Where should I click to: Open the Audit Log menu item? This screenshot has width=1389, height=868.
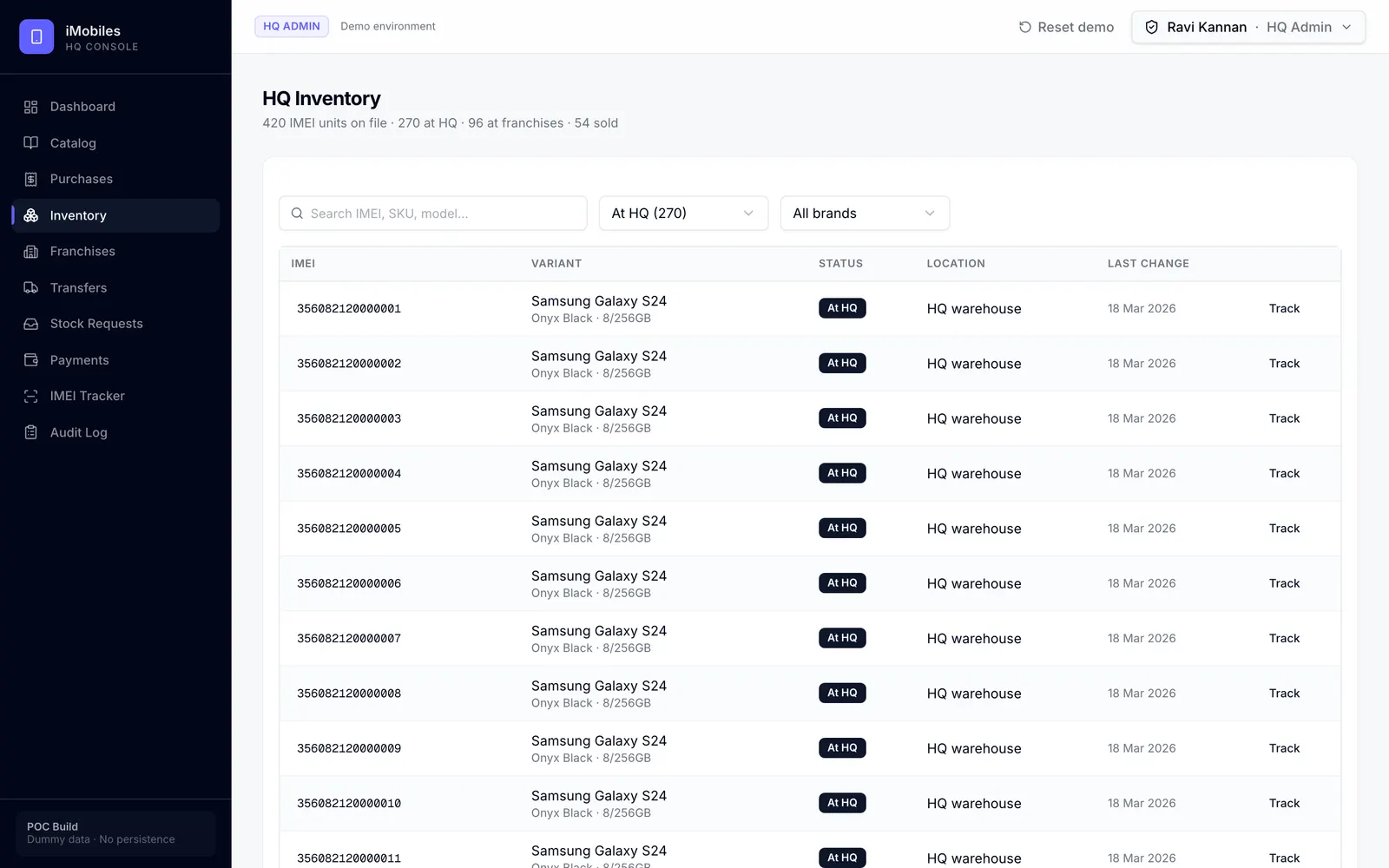click(115, 432)
